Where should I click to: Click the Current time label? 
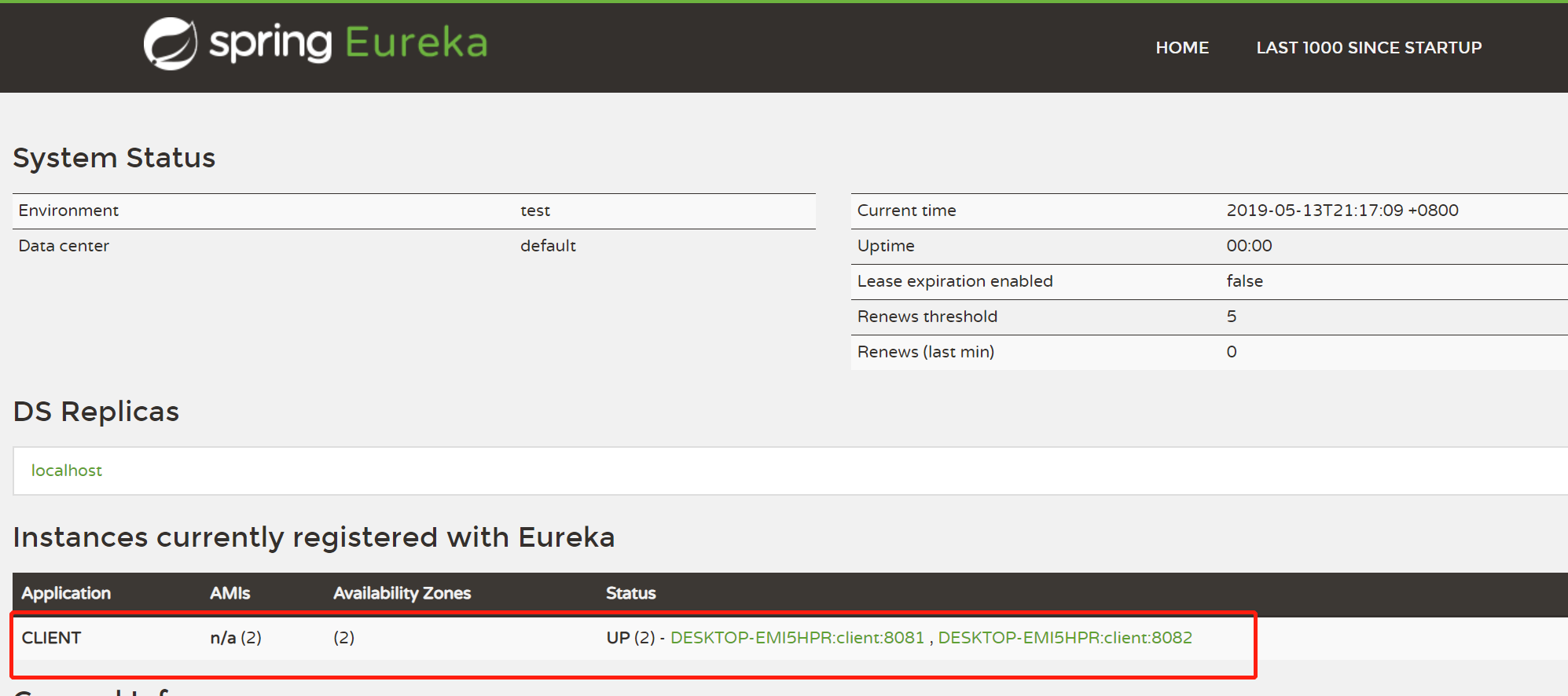[906, 211]
